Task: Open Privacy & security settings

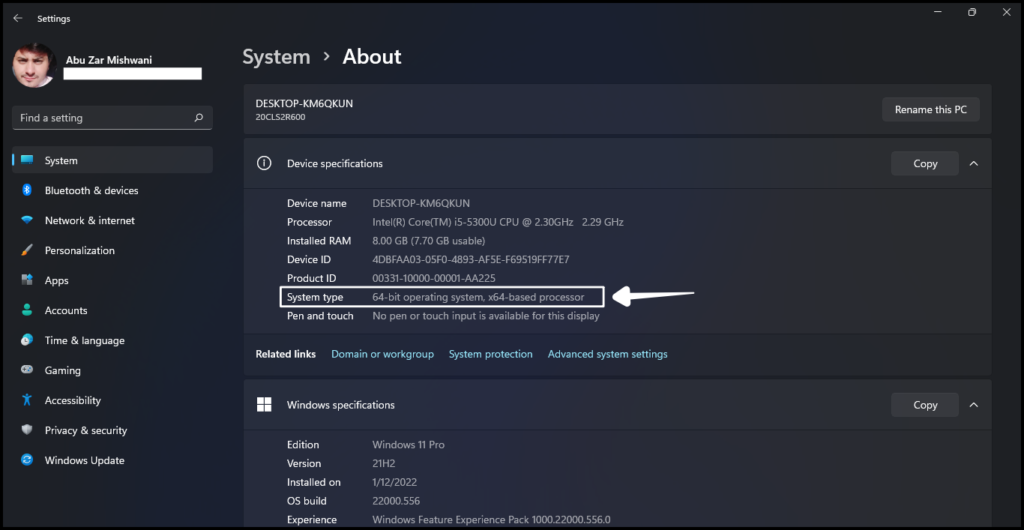Action: click(112, 430)
